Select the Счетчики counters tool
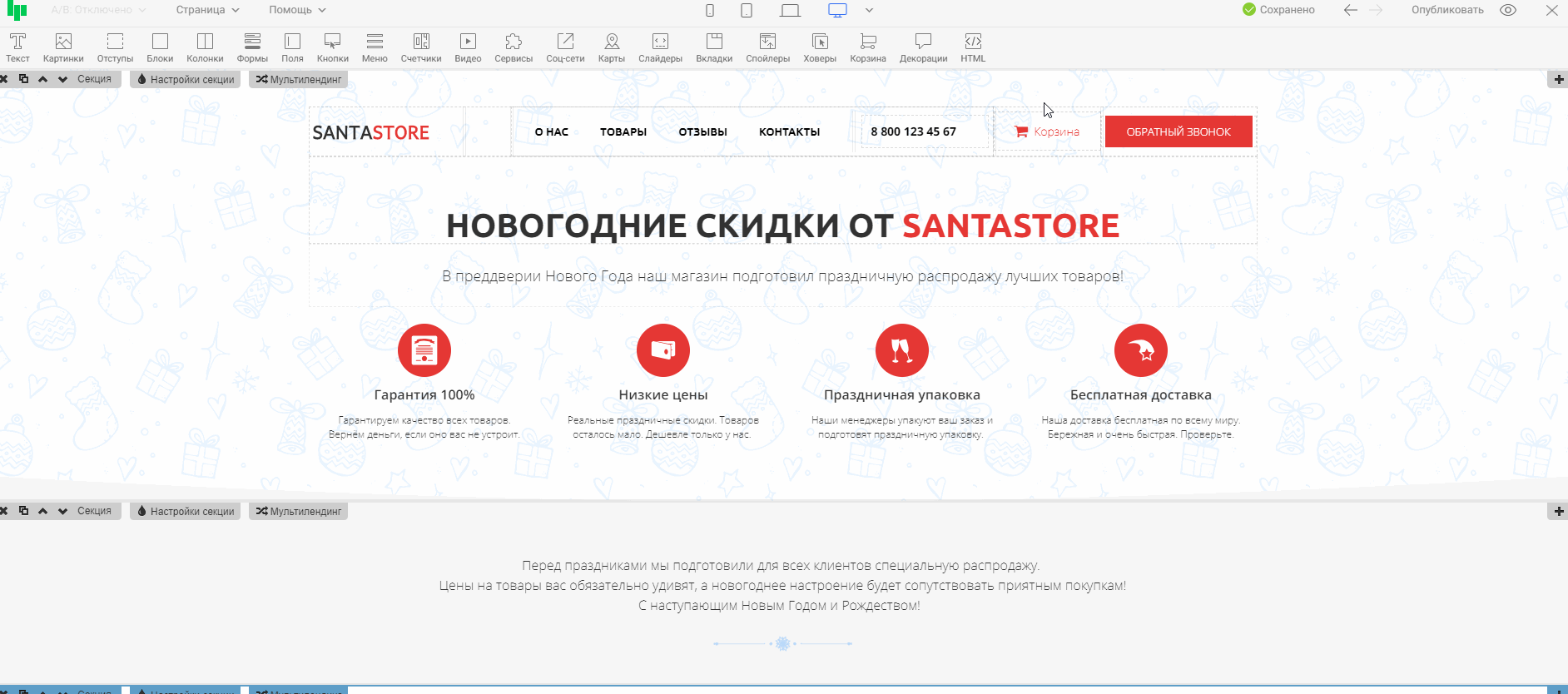The image size is (1568, 694). click(421, 47)
